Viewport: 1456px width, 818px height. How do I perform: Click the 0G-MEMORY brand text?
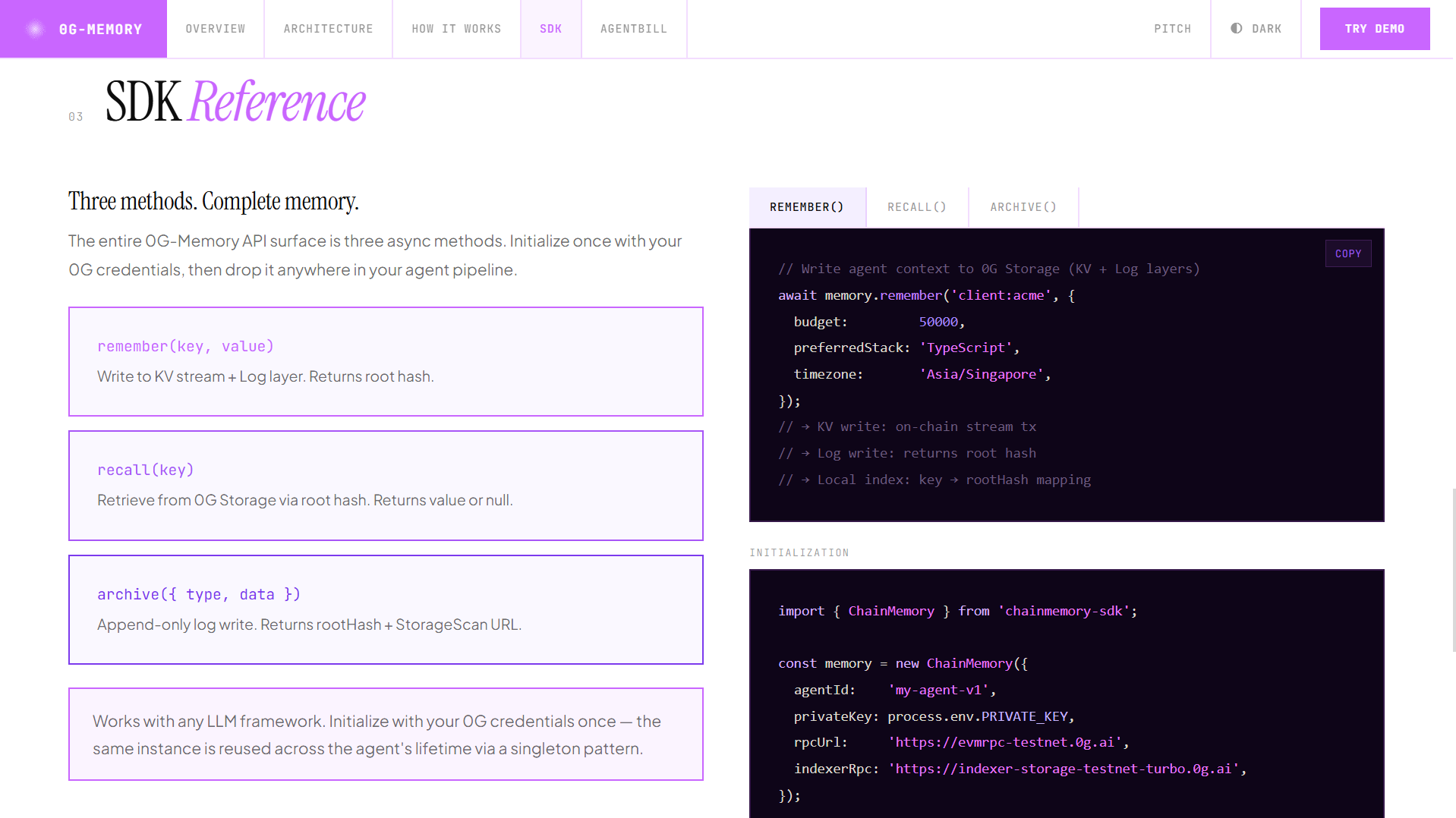[x=101, y=30]
